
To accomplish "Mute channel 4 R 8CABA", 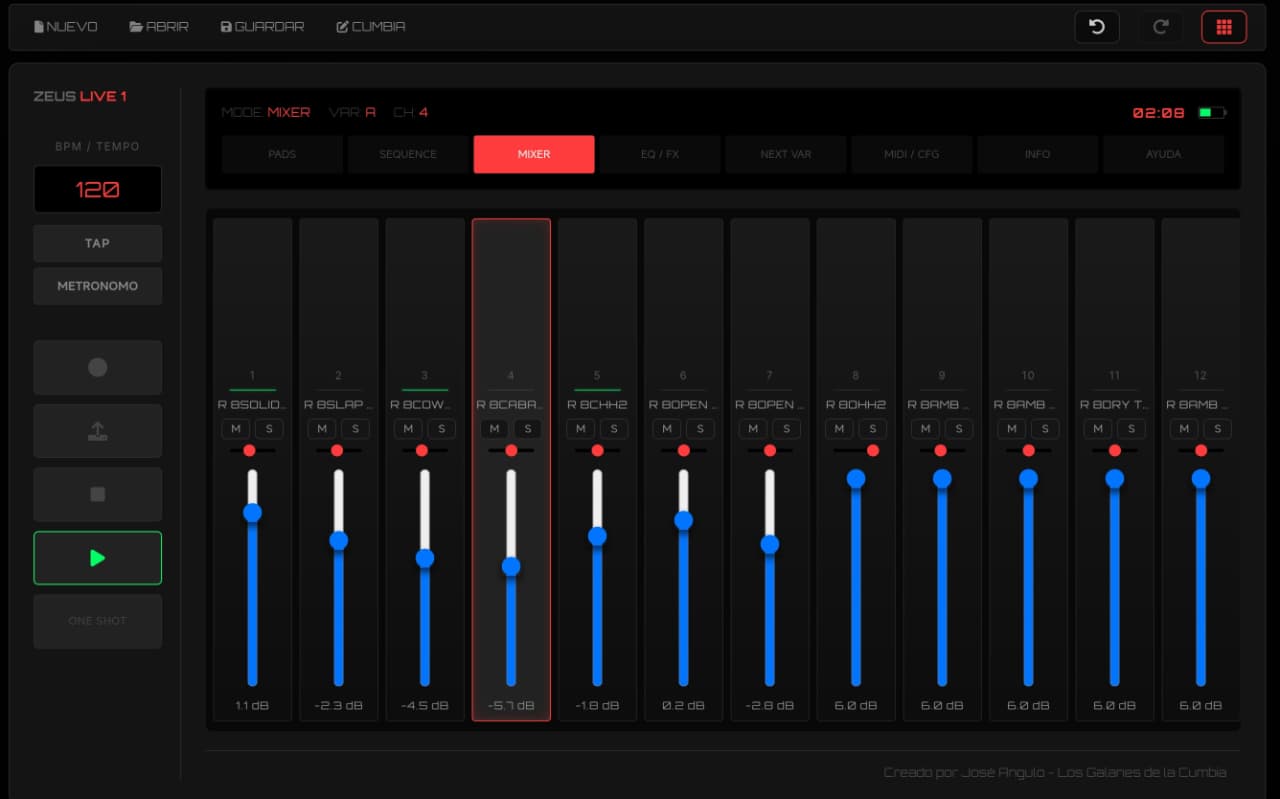I will tap(494, 429).
